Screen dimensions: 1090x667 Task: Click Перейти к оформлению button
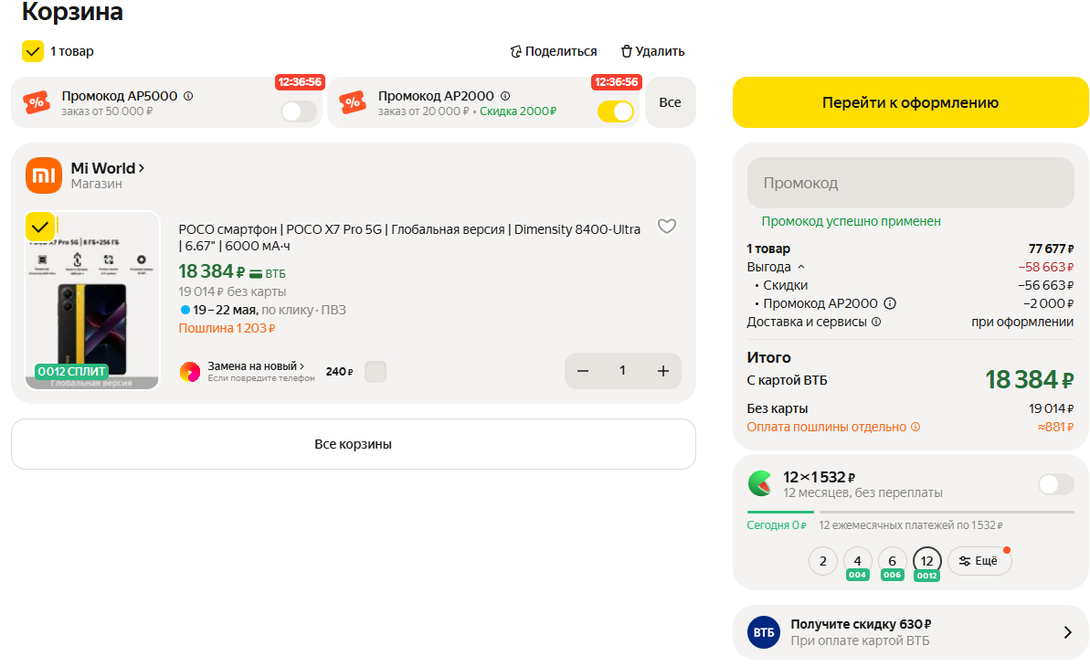[911, 102]
